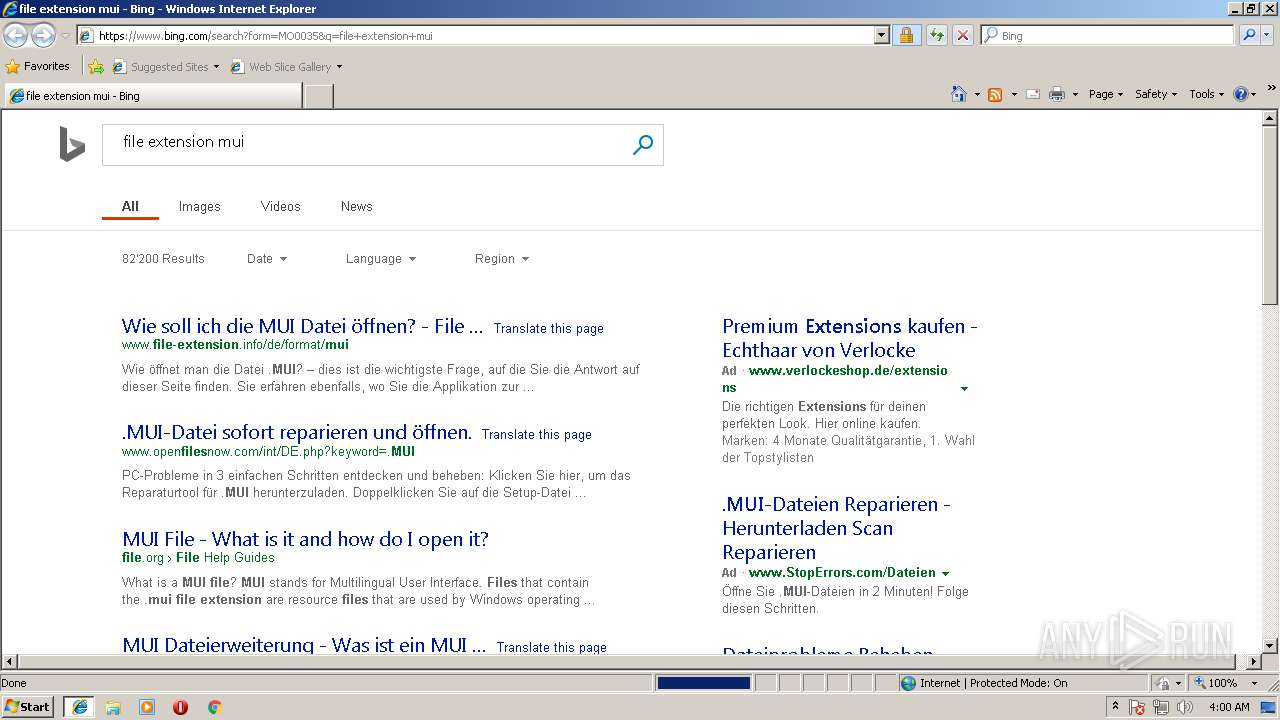Image resolution: width=1280 pixels, height=720 pixels.
Task: Click the Refresh page icon
Action: click(x=936, y=35)
